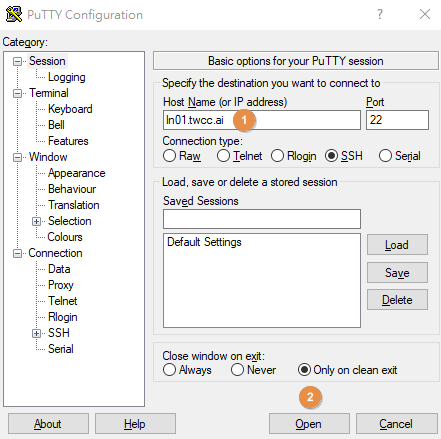Open the Logging category
The image size is (441, 439).
[67, 77]
